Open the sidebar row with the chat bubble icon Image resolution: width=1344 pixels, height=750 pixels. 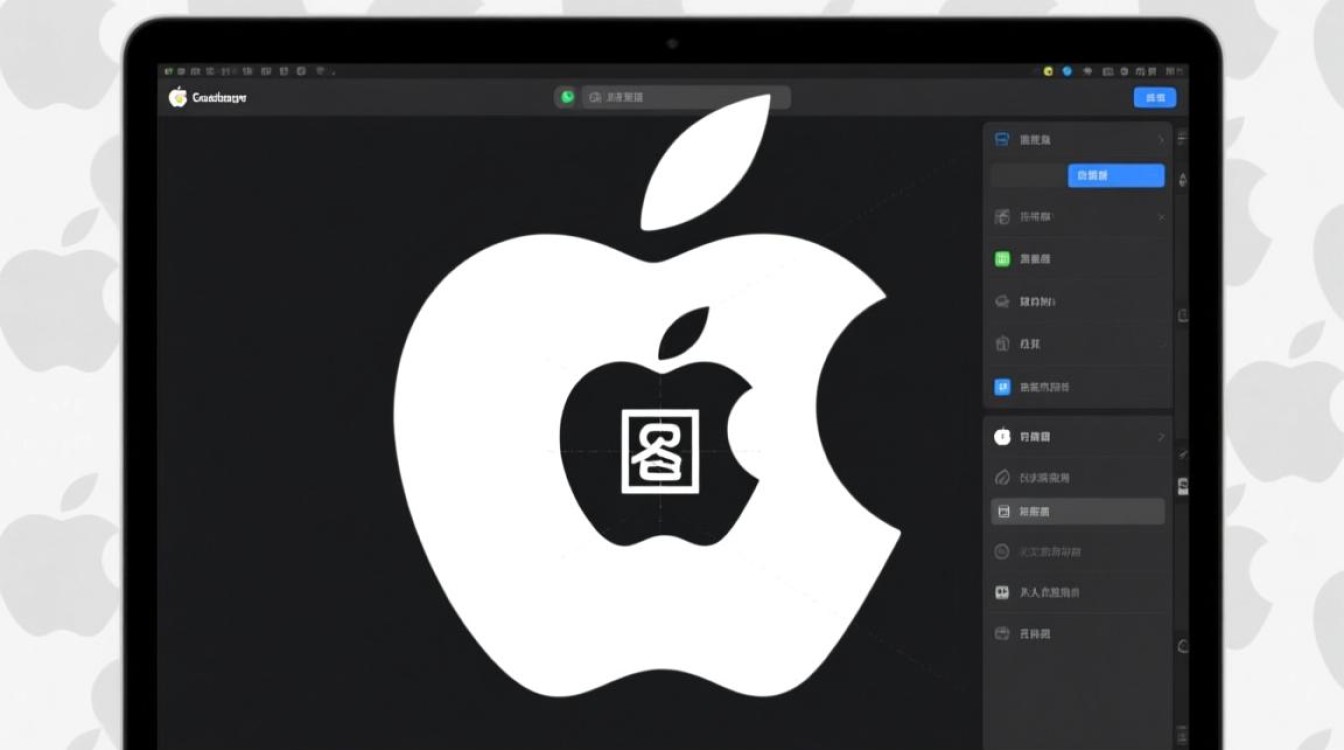pyautogui.click(x=1078, y=301)
